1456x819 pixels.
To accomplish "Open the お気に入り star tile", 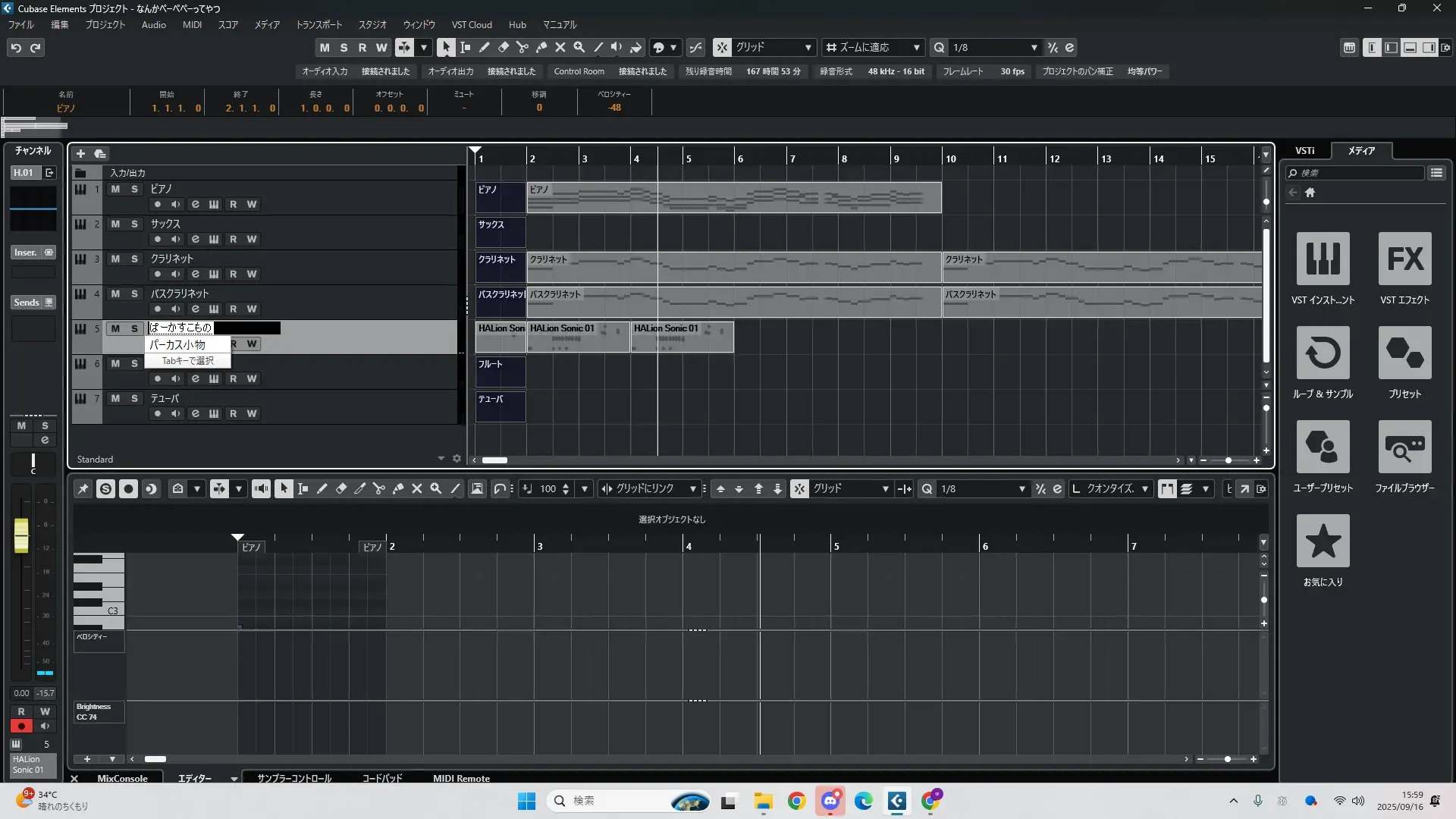I will (x=1323, y=541).
